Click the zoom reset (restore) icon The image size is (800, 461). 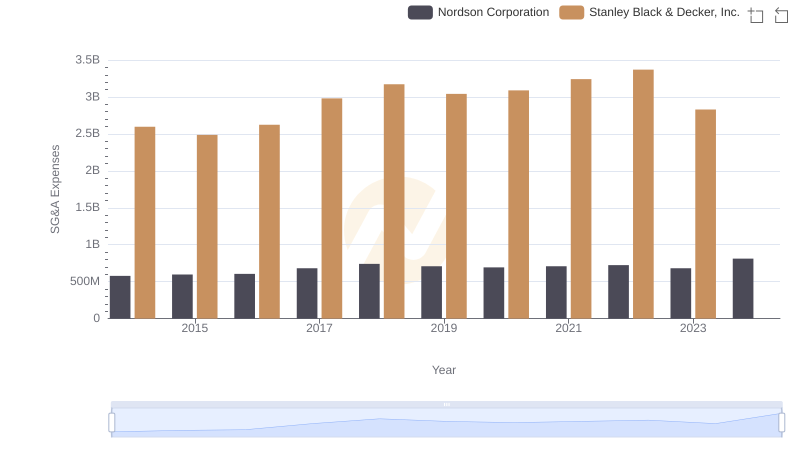pyautogui.click(x=781, y=15)
